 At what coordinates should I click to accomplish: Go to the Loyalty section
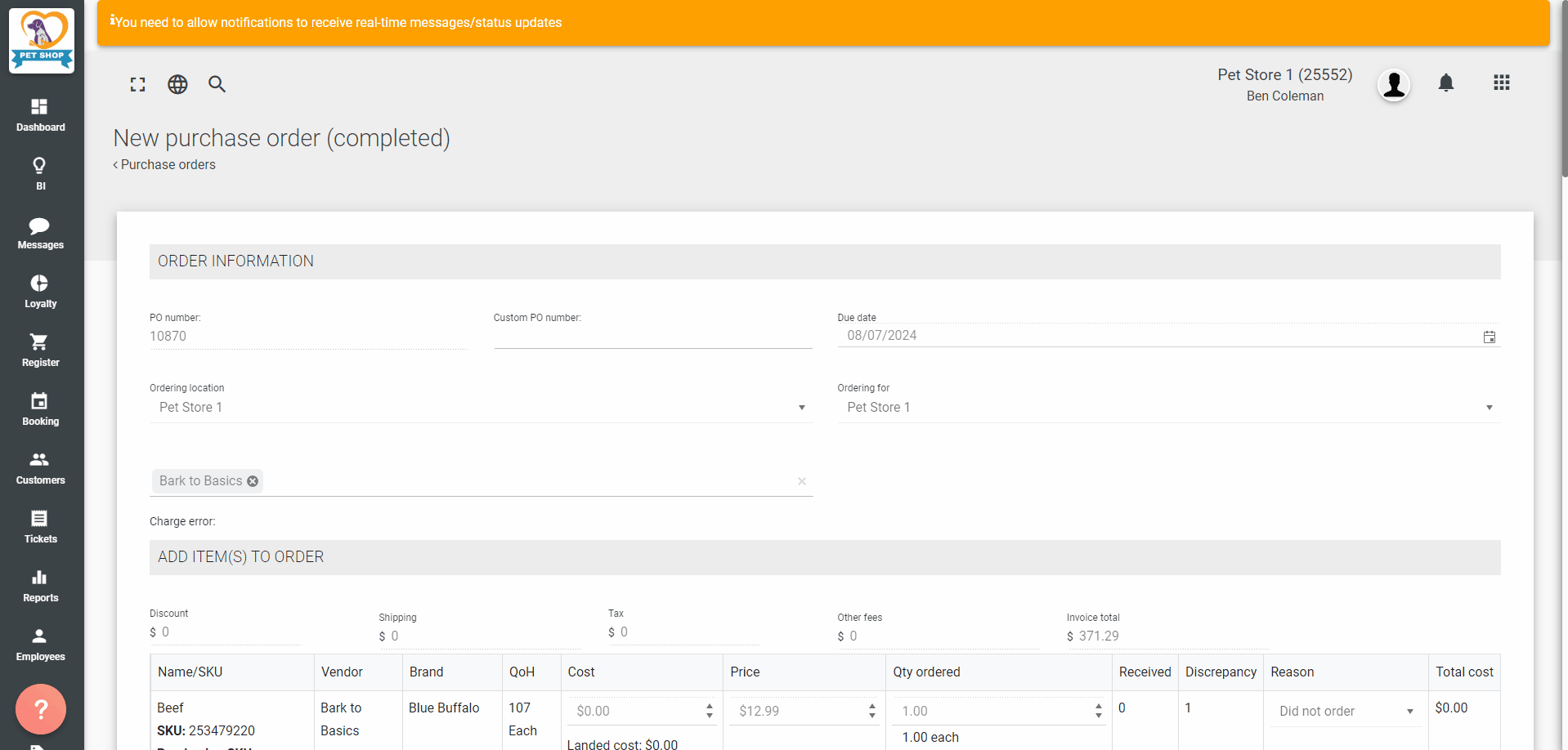(41, 292)
